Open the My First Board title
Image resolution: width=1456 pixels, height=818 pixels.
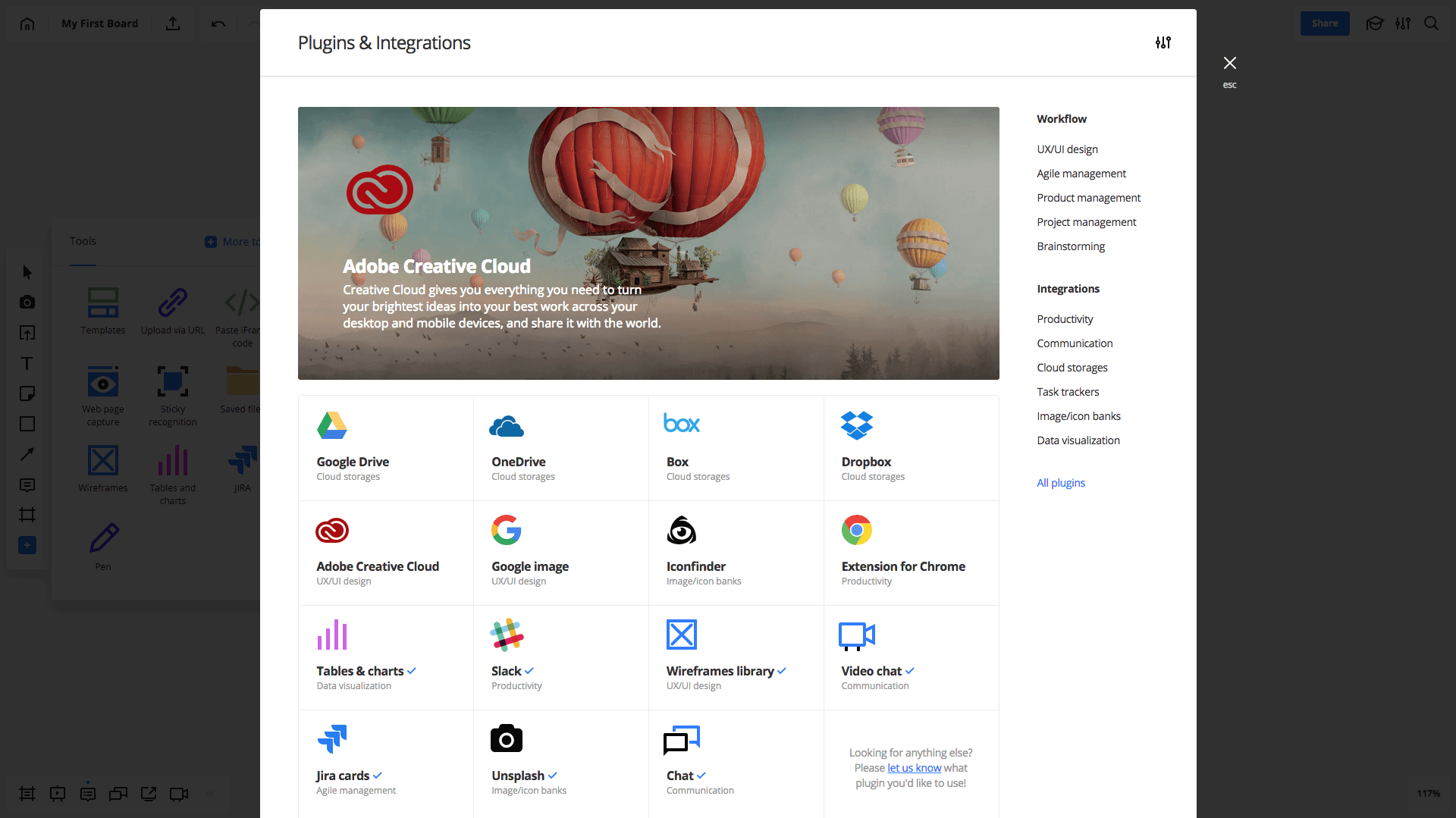[100, 24]
